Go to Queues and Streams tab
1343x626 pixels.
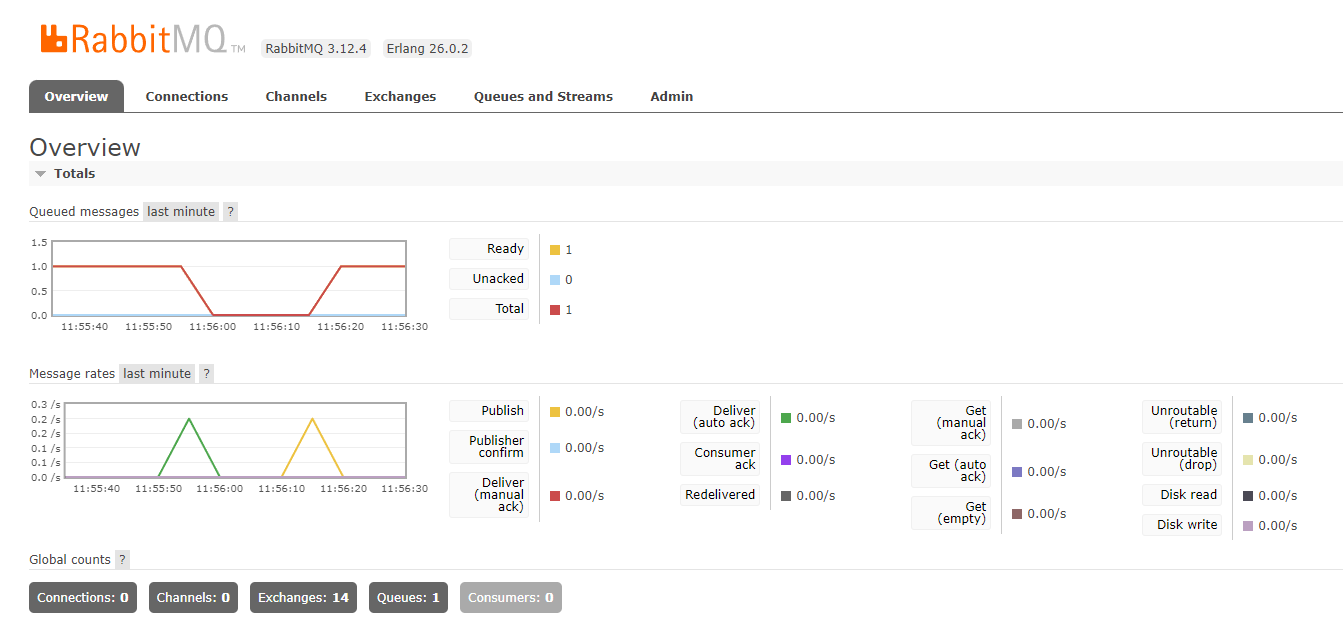tap(543, 96)
